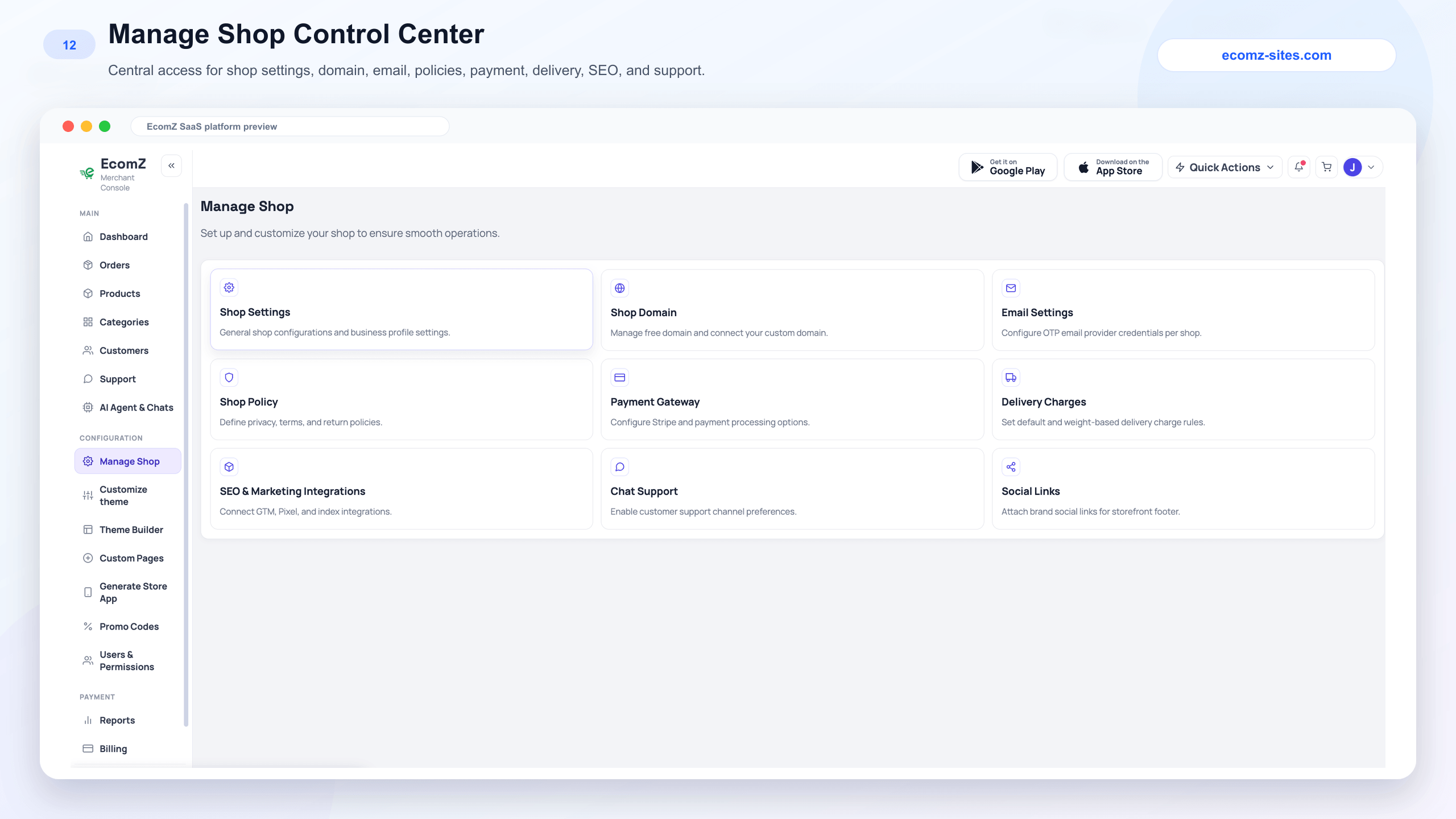Click the EcomZ SaaS platform preview address bar
This screenshot has width=1456, height=819.
[290, 126]
